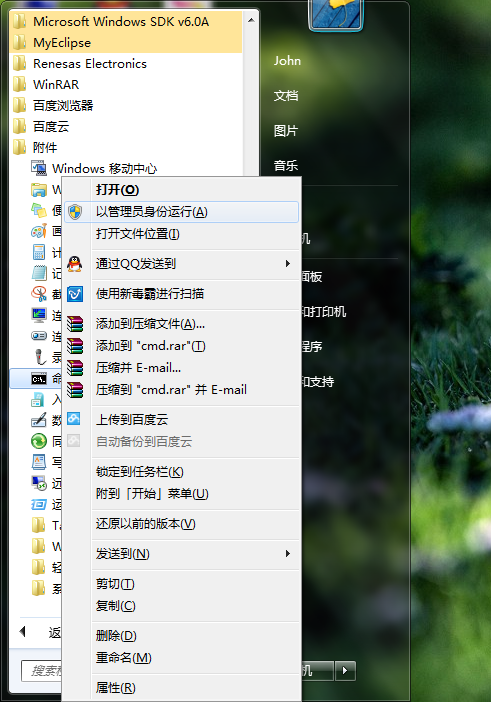Click the Windows Explorer folder icon
Image resolution: width=491 pixels, height=702 pixels.
coord(39,189)
